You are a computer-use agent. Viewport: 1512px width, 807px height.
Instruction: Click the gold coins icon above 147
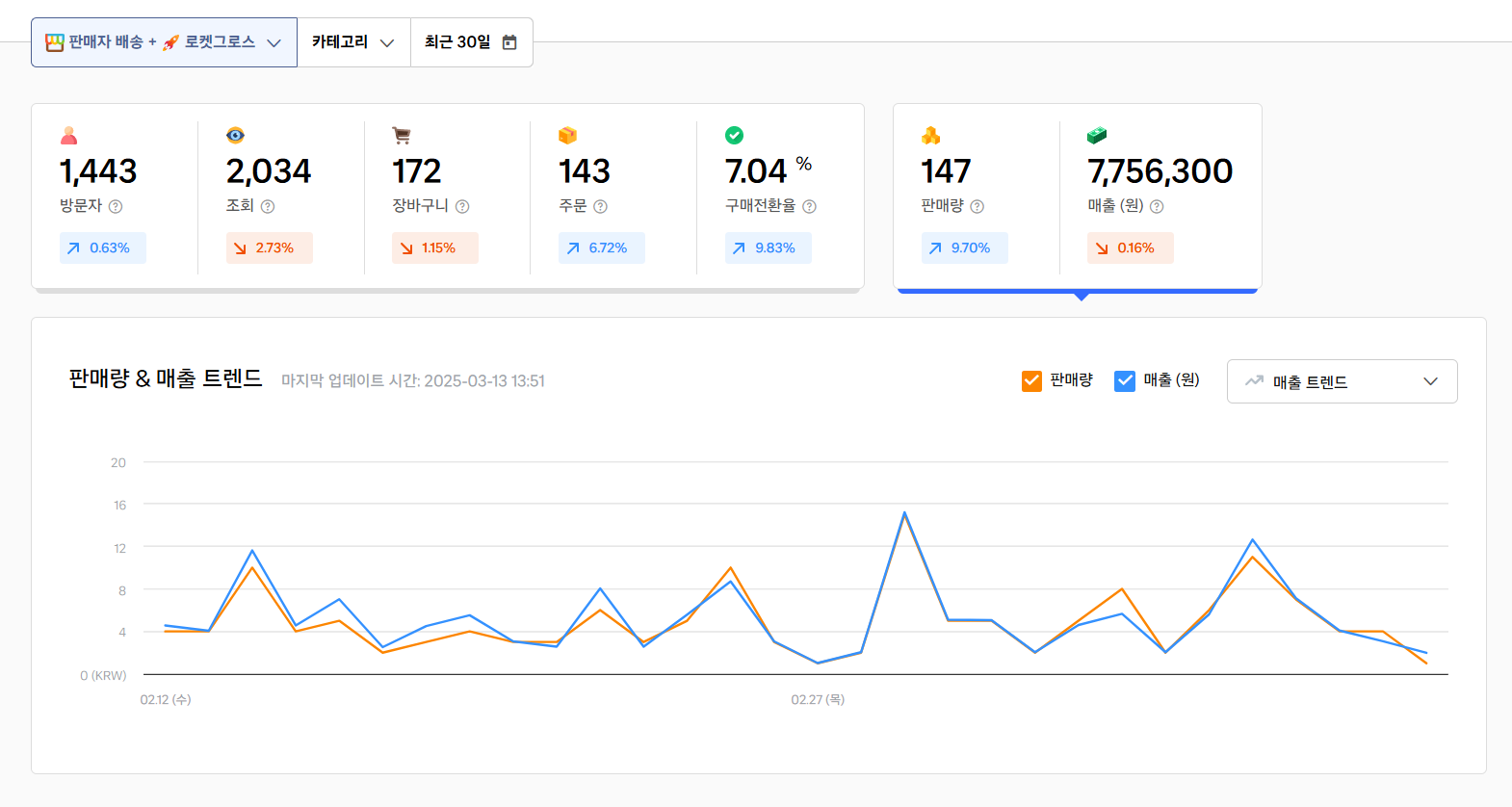pos(930,135)
